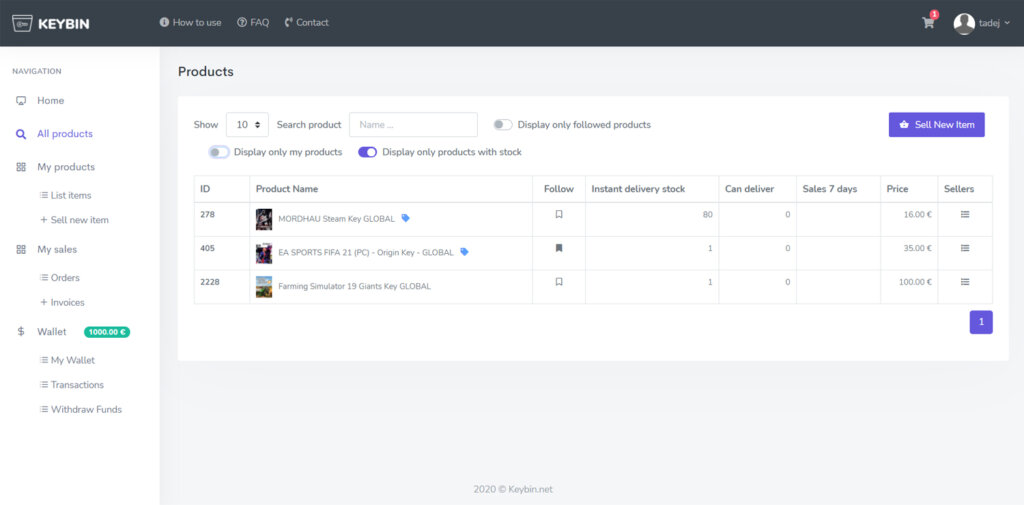This screenshot has width=1024, height=505.
Task: Sort by Product Name column header
Action: (391, 189)
